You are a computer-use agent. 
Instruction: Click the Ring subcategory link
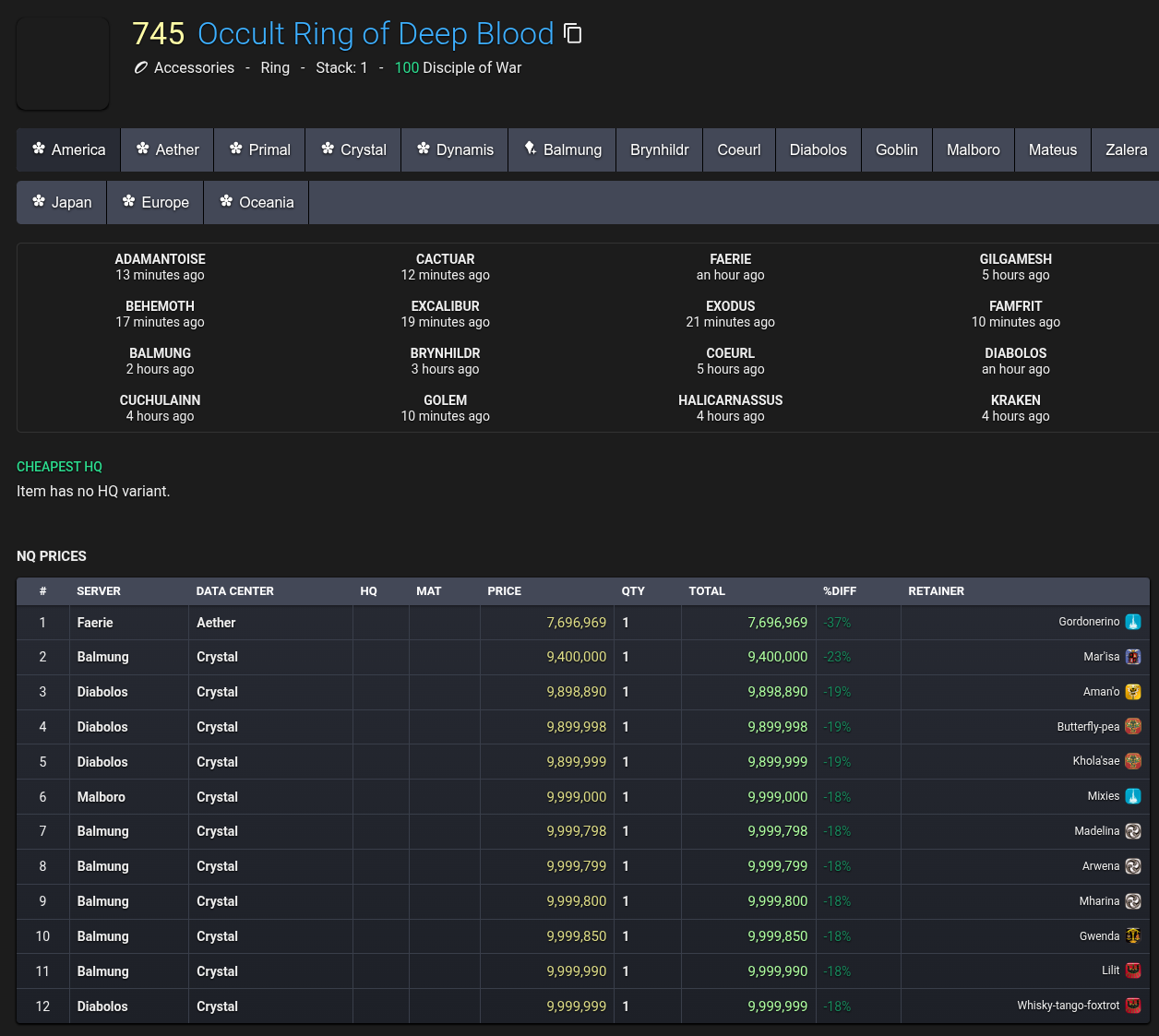[275, 67]
